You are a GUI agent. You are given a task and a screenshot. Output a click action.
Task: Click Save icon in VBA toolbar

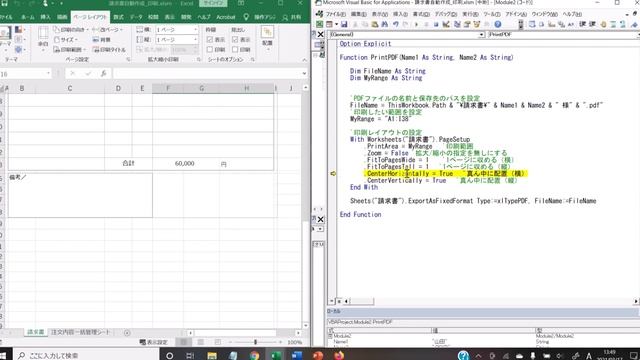[x=344, y=24]
